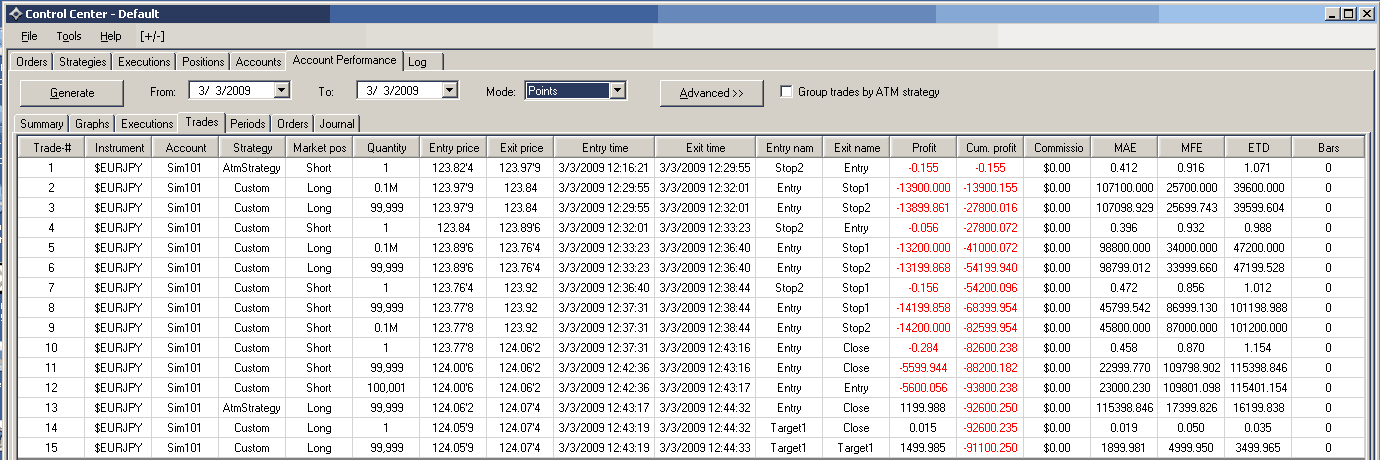Click exit name Target1 in trade 15

(x=856, y=448)
